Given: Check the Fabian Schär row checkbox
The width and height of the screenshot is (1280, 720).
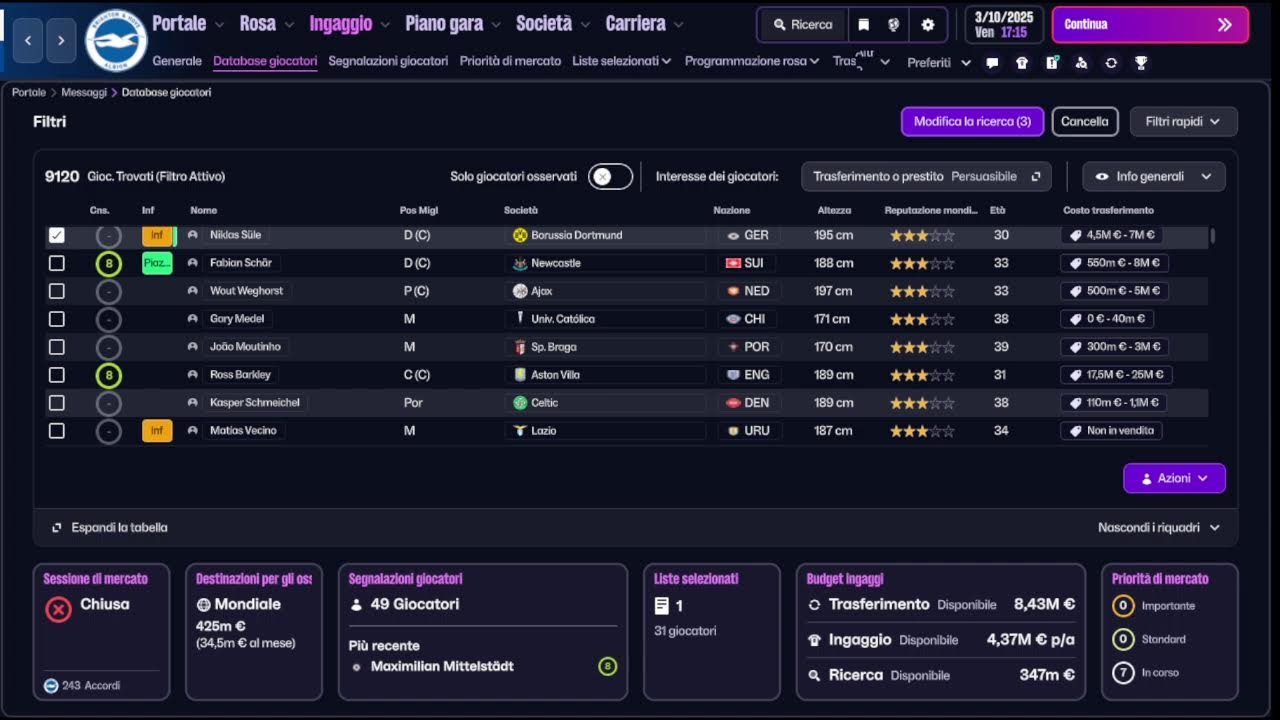Looking at the screenshot, I should [57, 263].
